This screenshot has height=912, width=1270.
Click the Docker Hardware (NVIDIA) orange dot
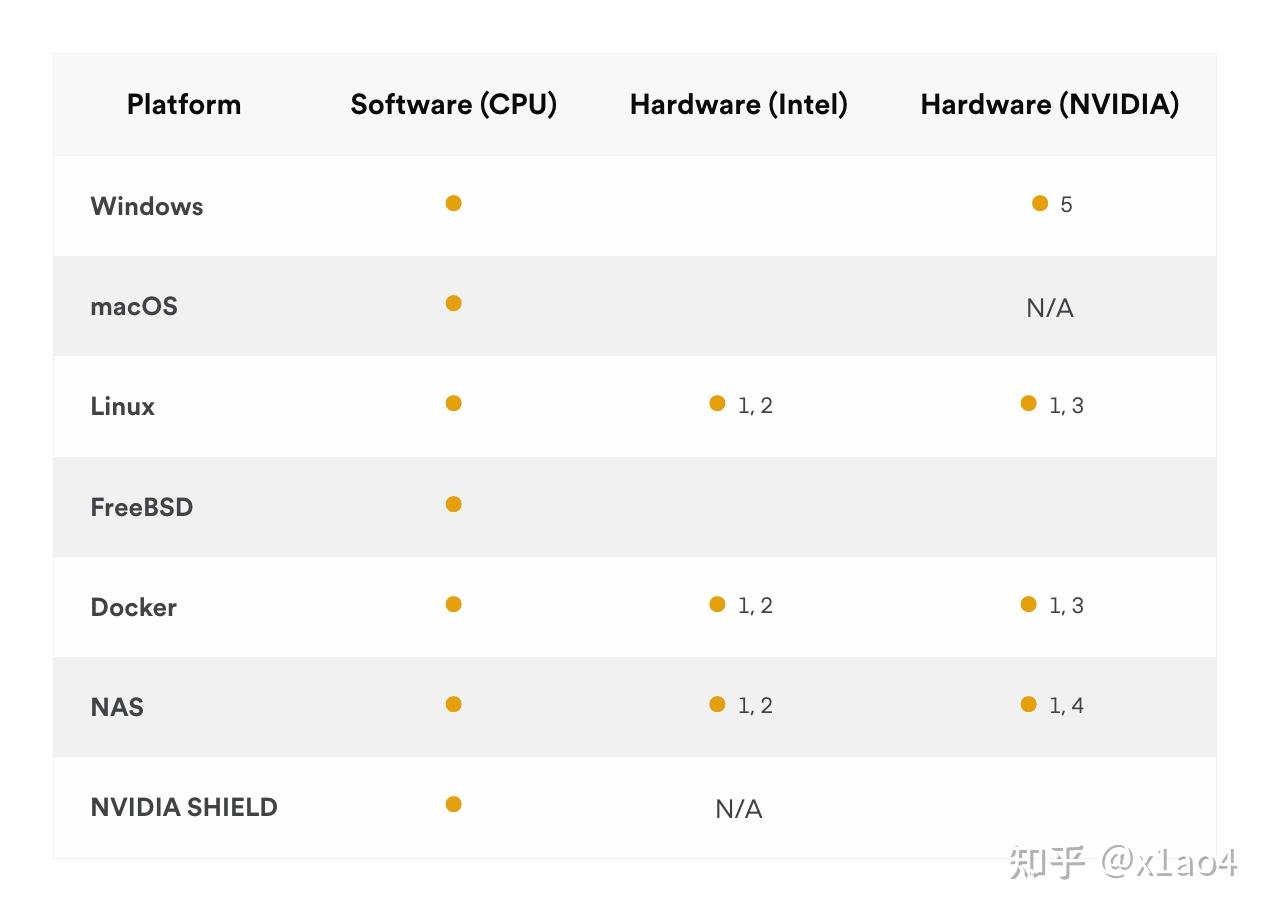[1029, 604]
